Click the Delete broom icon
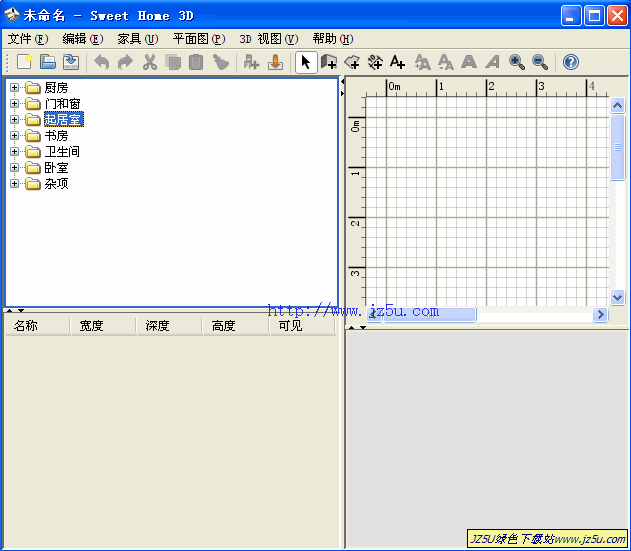631x551 pixels. (x=221, y=62)
